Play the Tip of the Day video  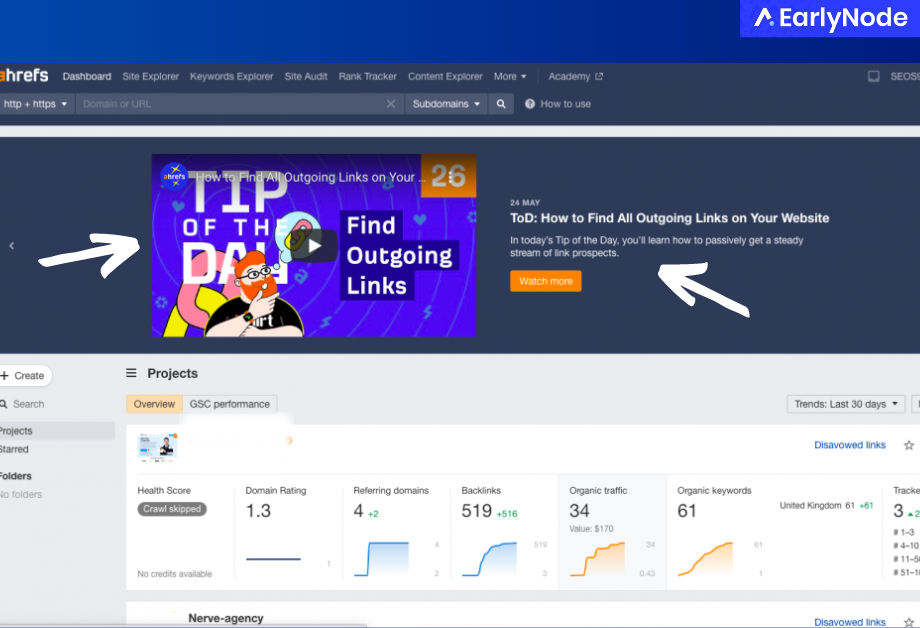[x=314, y=245]
